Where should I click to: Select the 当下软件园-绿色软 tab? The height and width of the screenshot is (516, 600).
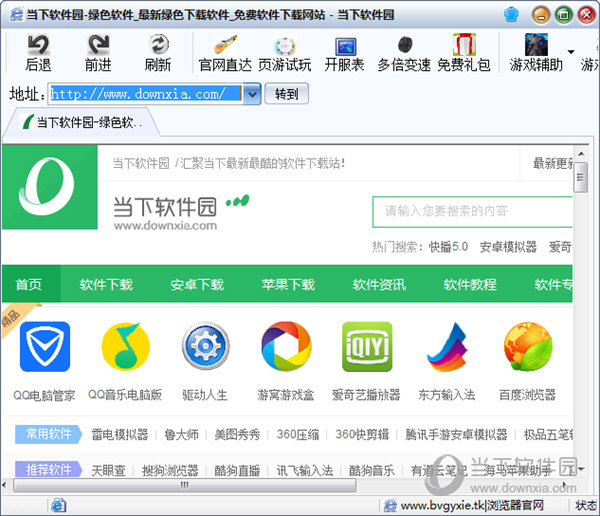(82, 122)
